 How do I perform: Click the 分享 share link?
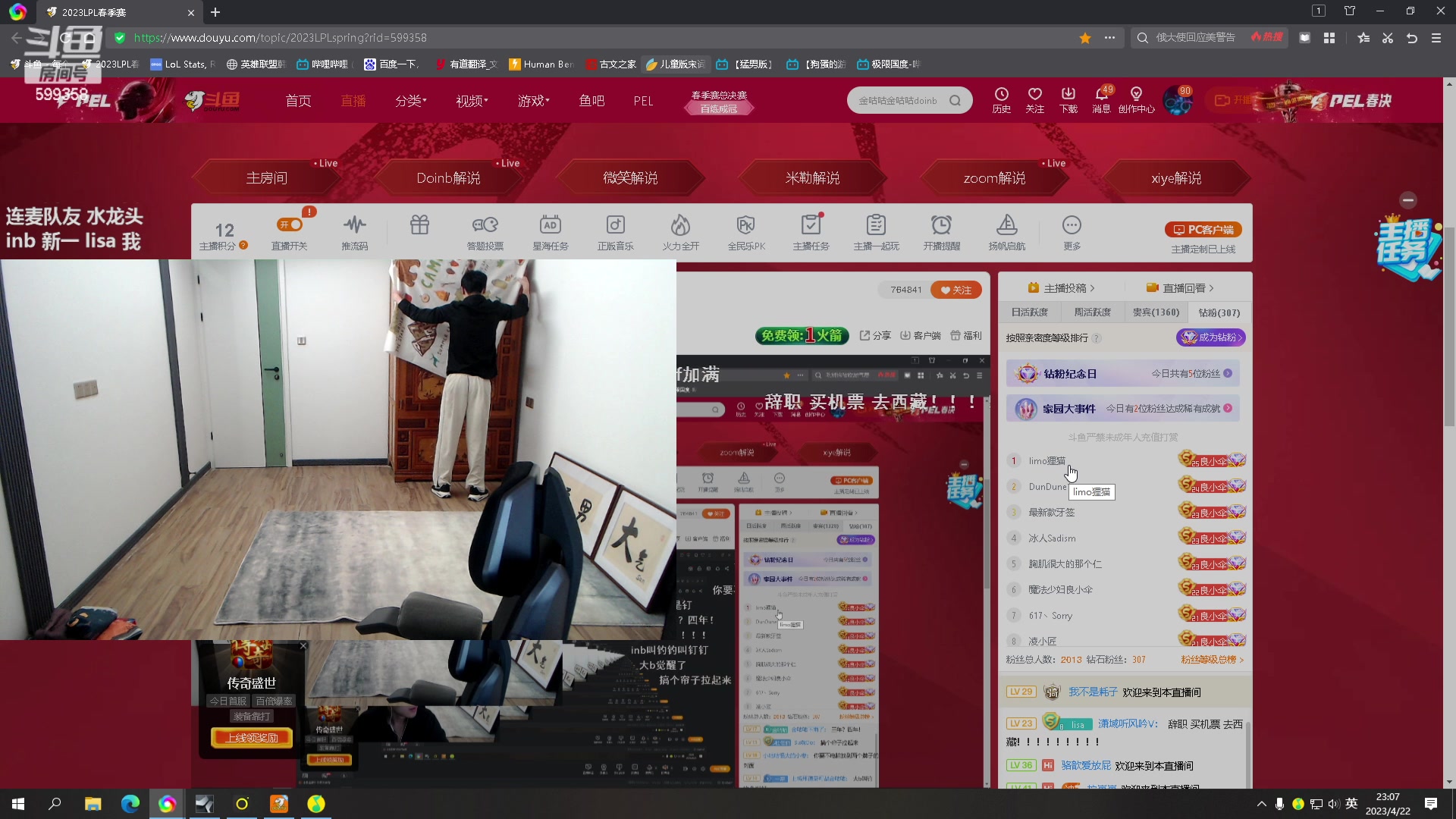point(874,335)
